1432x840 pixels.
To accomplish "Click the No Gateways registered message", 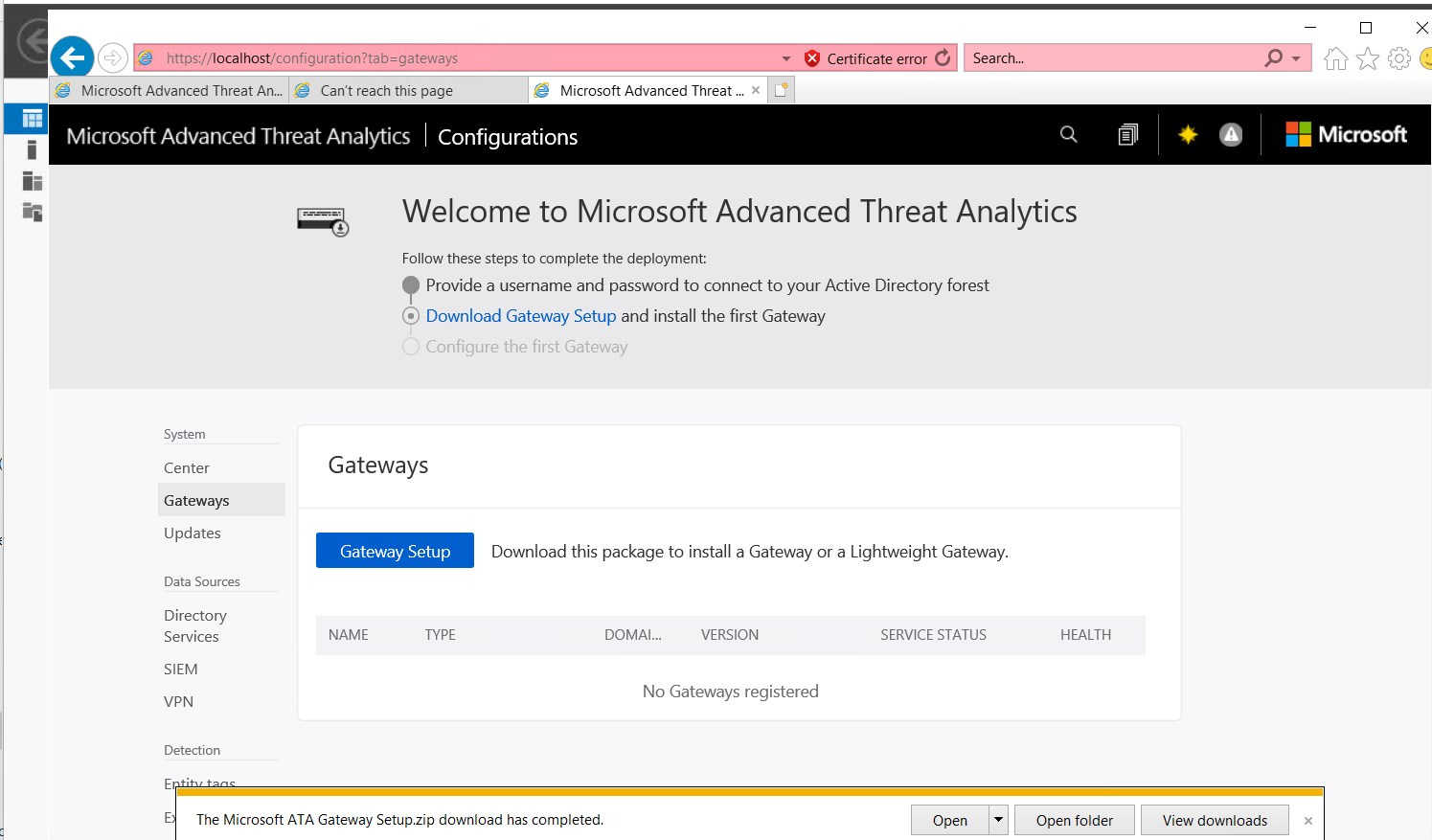I will pyautogui.click(x=731, y=692).
